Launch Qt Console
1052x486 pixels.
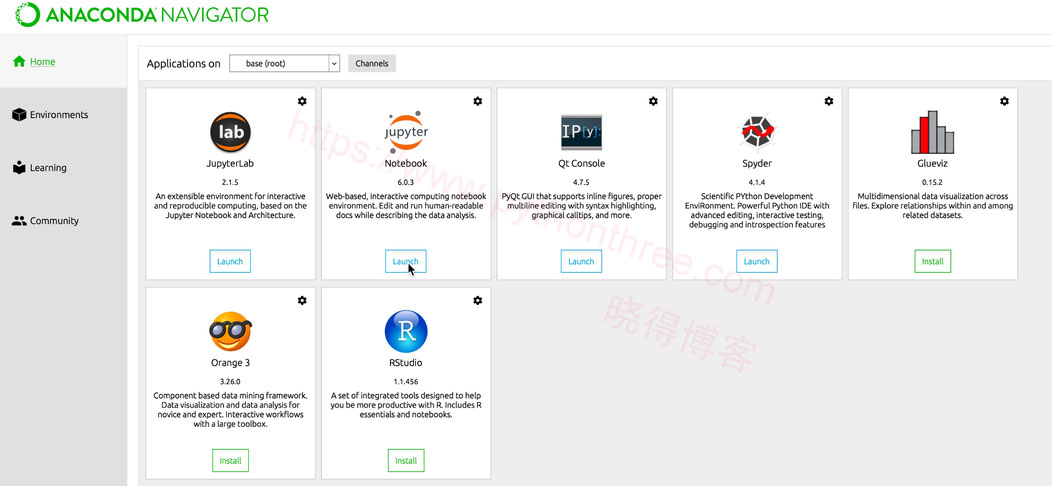coord(581,261)
